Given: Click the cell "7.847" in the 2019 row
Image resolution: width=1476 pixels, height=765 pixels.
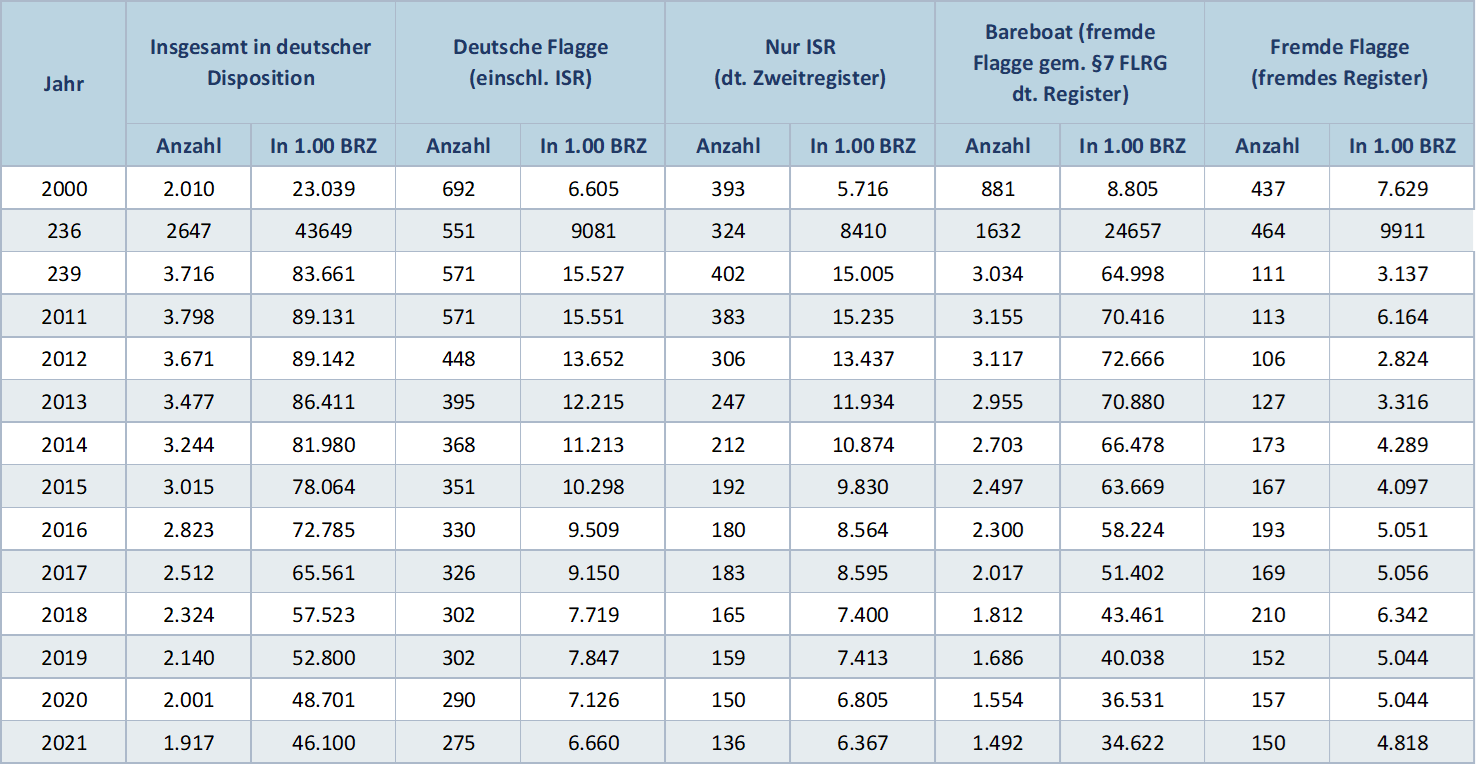Looking at the screenshot, I should (594, 658).
